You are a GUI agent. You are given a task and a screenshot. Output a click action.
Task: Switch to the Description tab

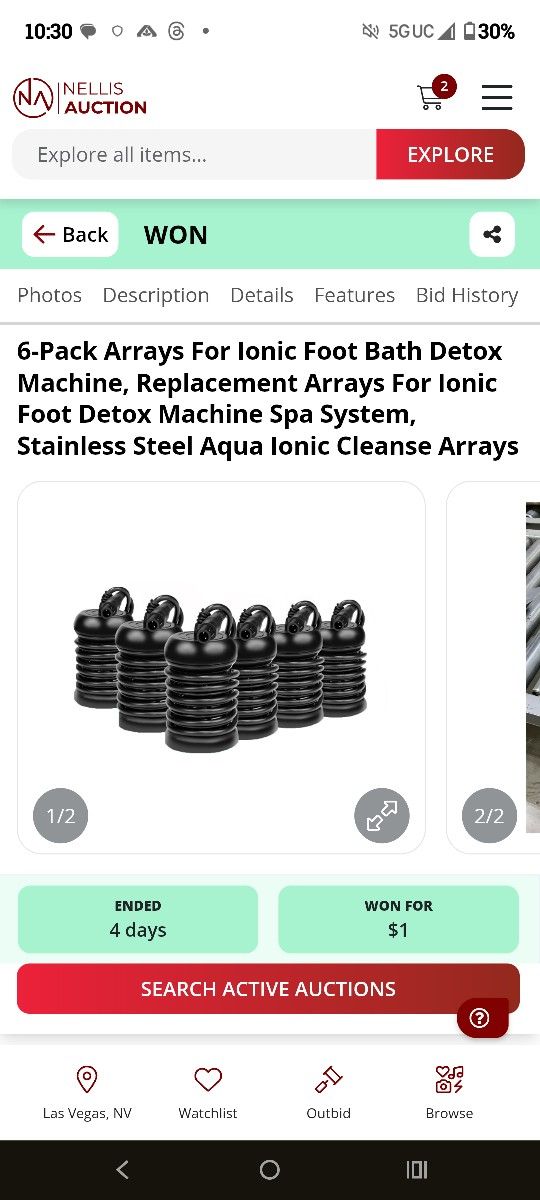(156, 295)
